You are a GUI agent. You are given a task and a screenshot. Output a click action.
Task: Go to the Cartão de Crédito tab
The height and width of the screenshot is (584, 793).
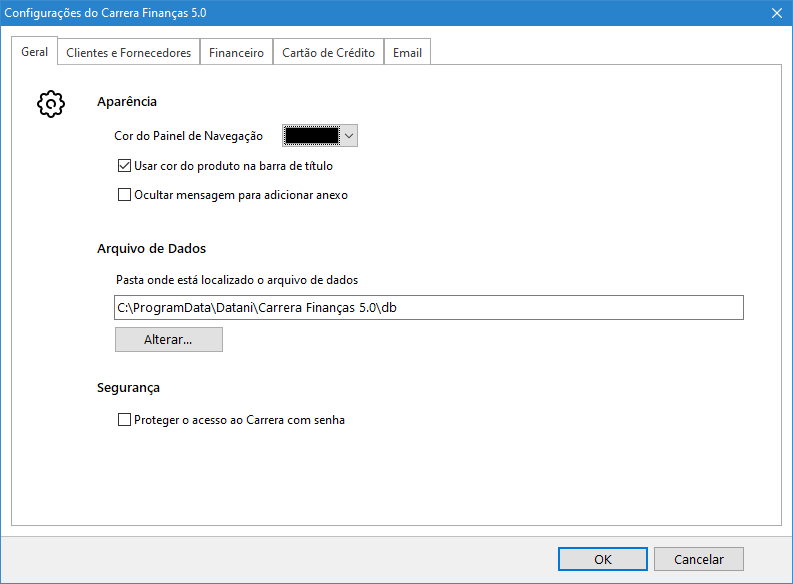click(328, 53)
